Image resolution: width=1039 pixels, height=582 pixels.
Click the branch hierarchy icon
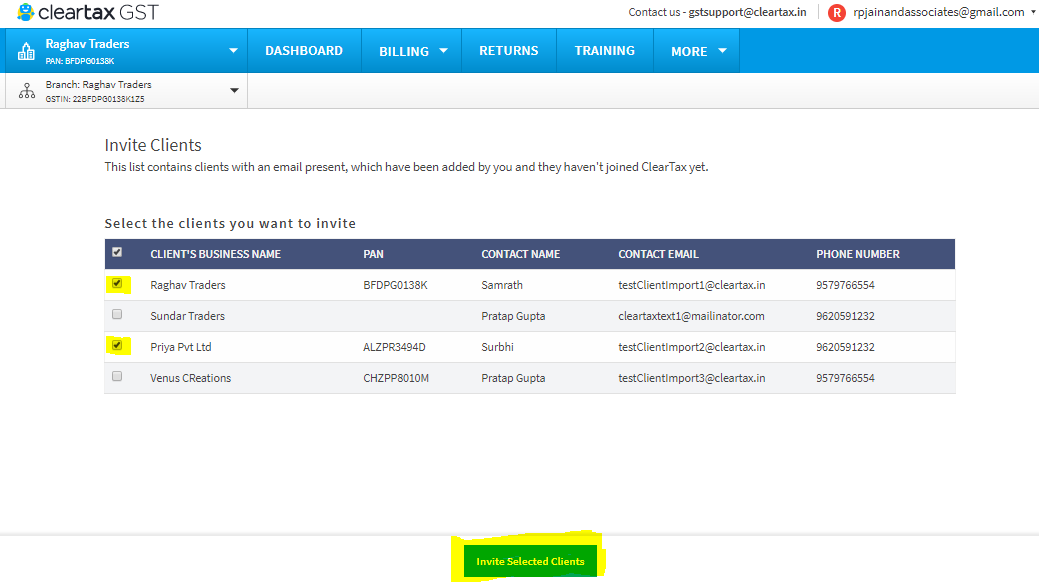point(27,91)
